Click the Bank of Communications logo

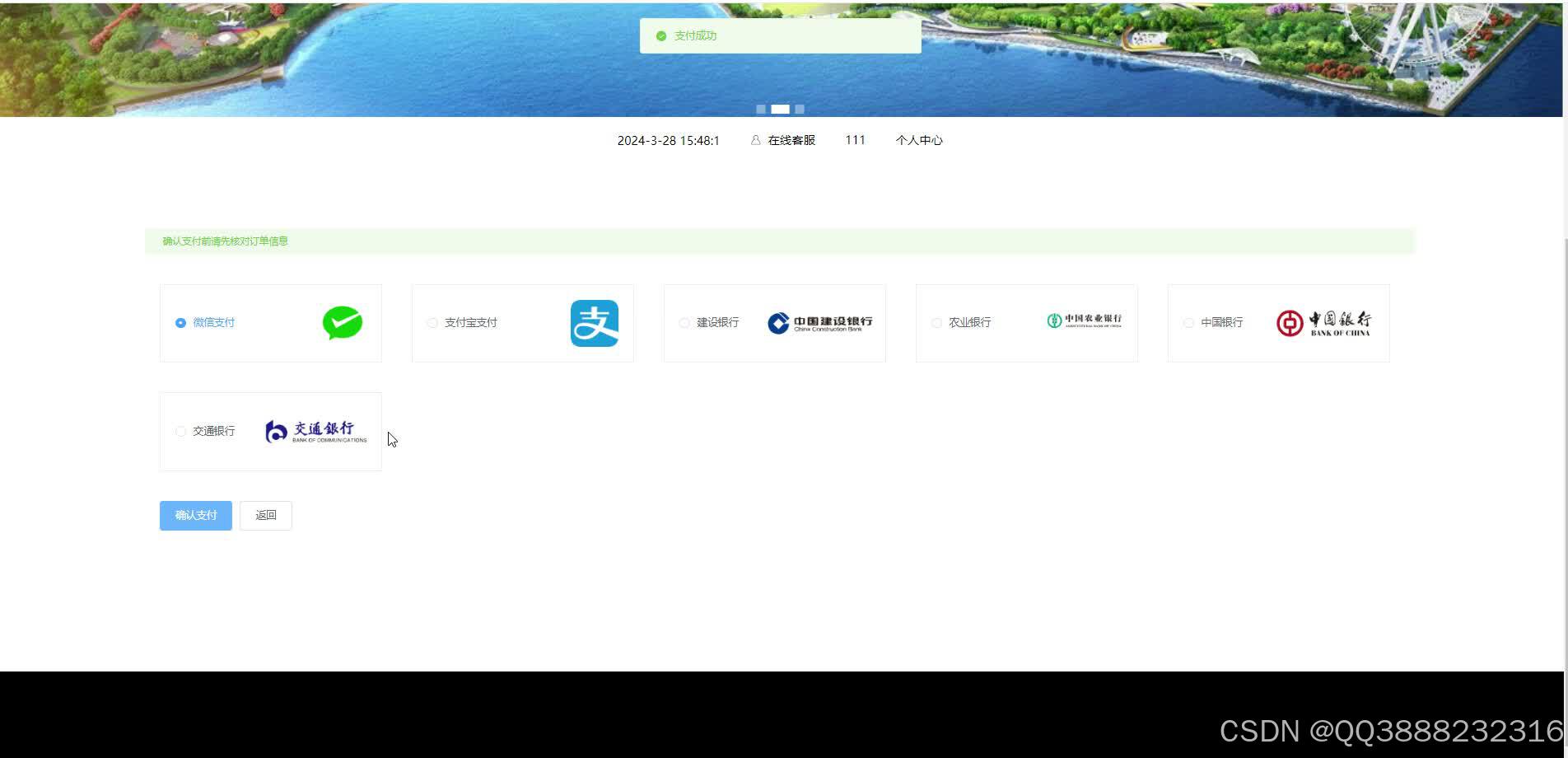[x=316, y=432]
